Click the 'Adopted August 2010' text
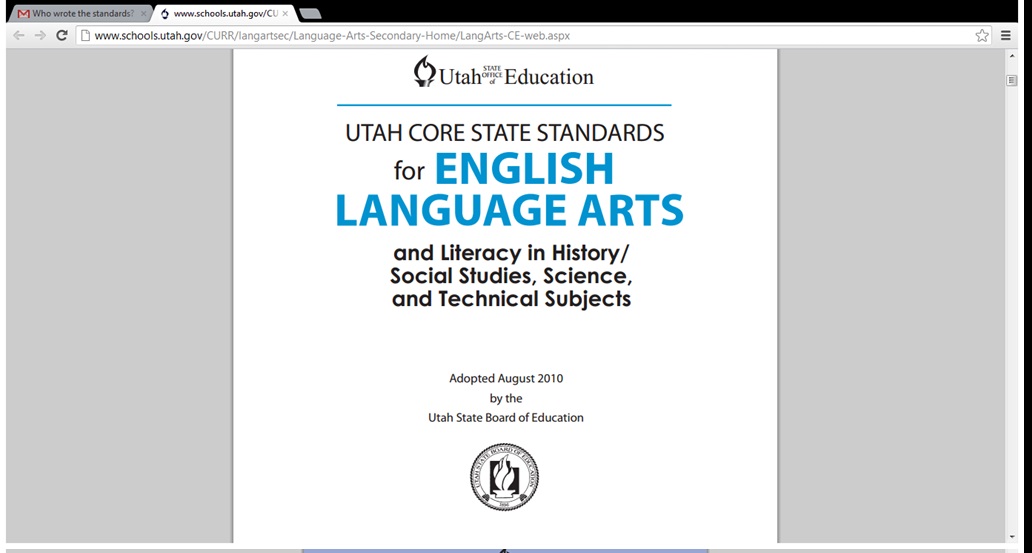Viewport: 1032px width, 553px height. [506, 379]
